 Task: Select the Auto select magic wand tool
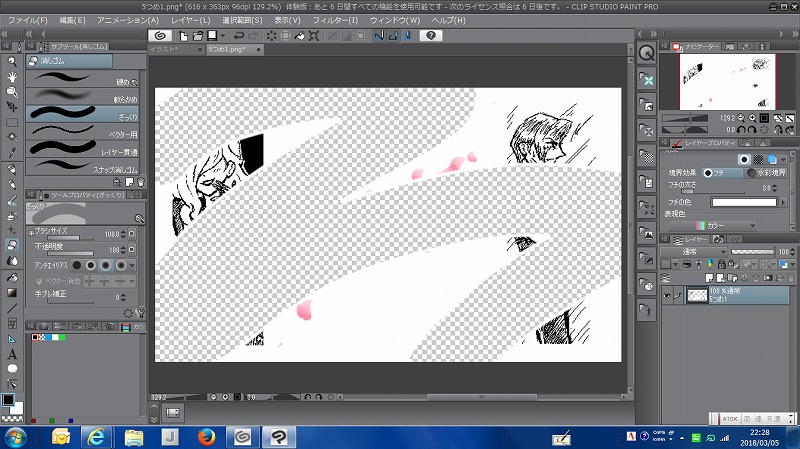tap(12, 138)
